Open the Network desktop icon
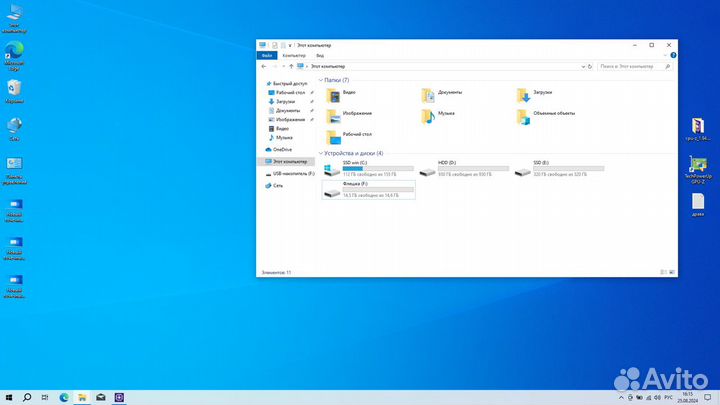Image resolution: width=720 pixels, height=405 pixels. pos(14,129)
